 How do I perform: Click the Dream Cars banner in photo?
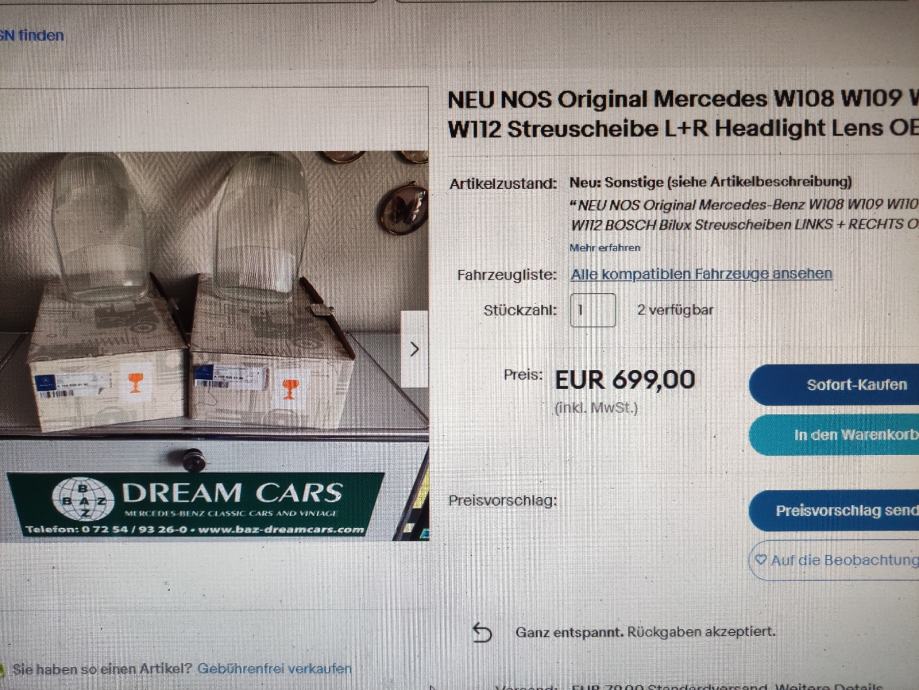195,504
